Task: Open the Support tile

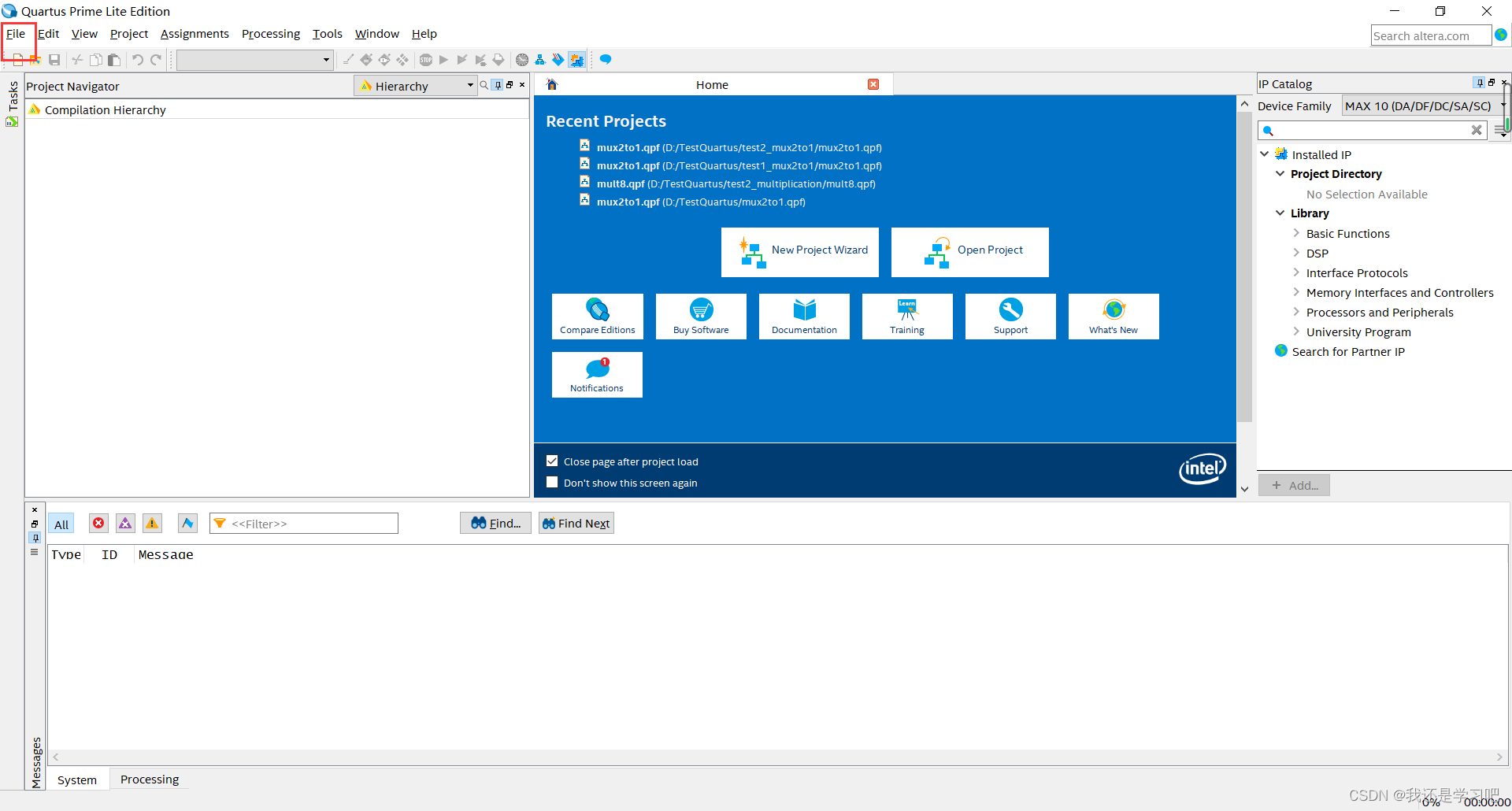Action: (1010, 317)
